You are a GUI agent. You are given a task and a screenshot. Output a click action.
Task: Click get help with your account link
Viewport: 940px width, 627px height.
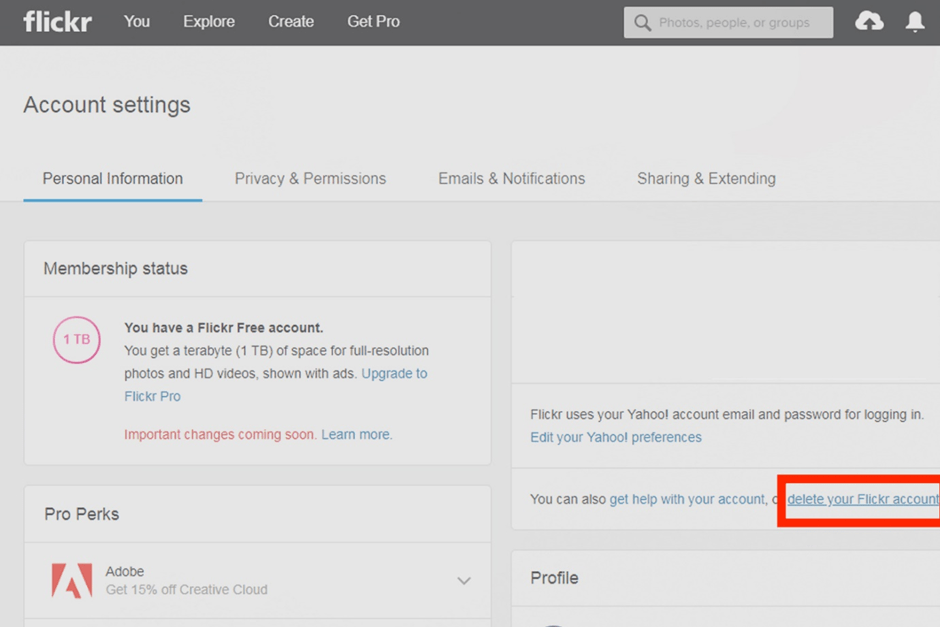pos(688,499)
